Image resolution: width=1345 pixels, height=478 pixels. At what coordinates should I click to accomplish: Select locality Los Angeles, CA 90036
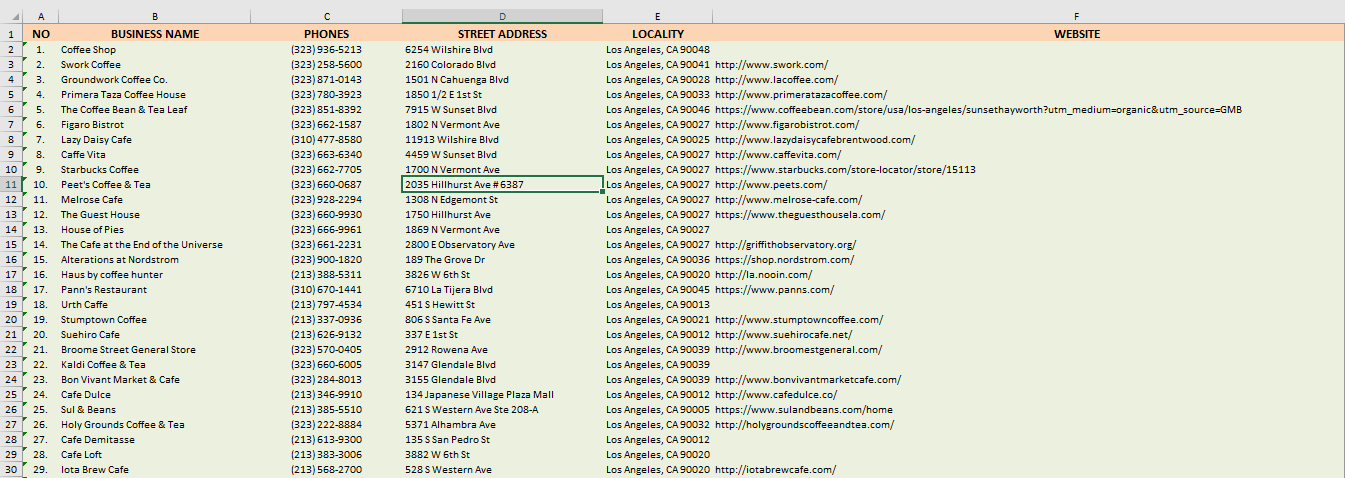(x=658, y=259)
